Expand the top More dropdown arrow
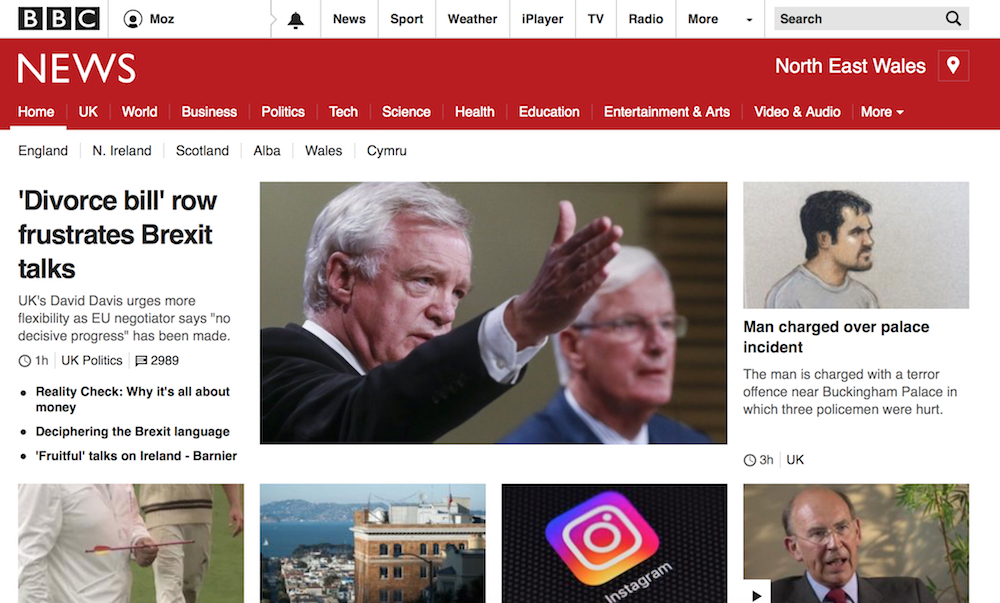 click(749, 20)
